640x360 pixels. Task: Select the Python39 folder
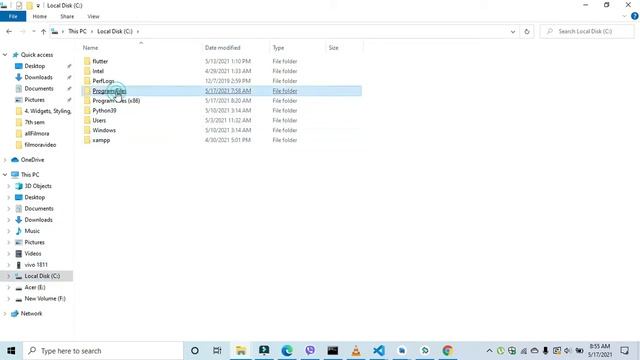[104, 110]
